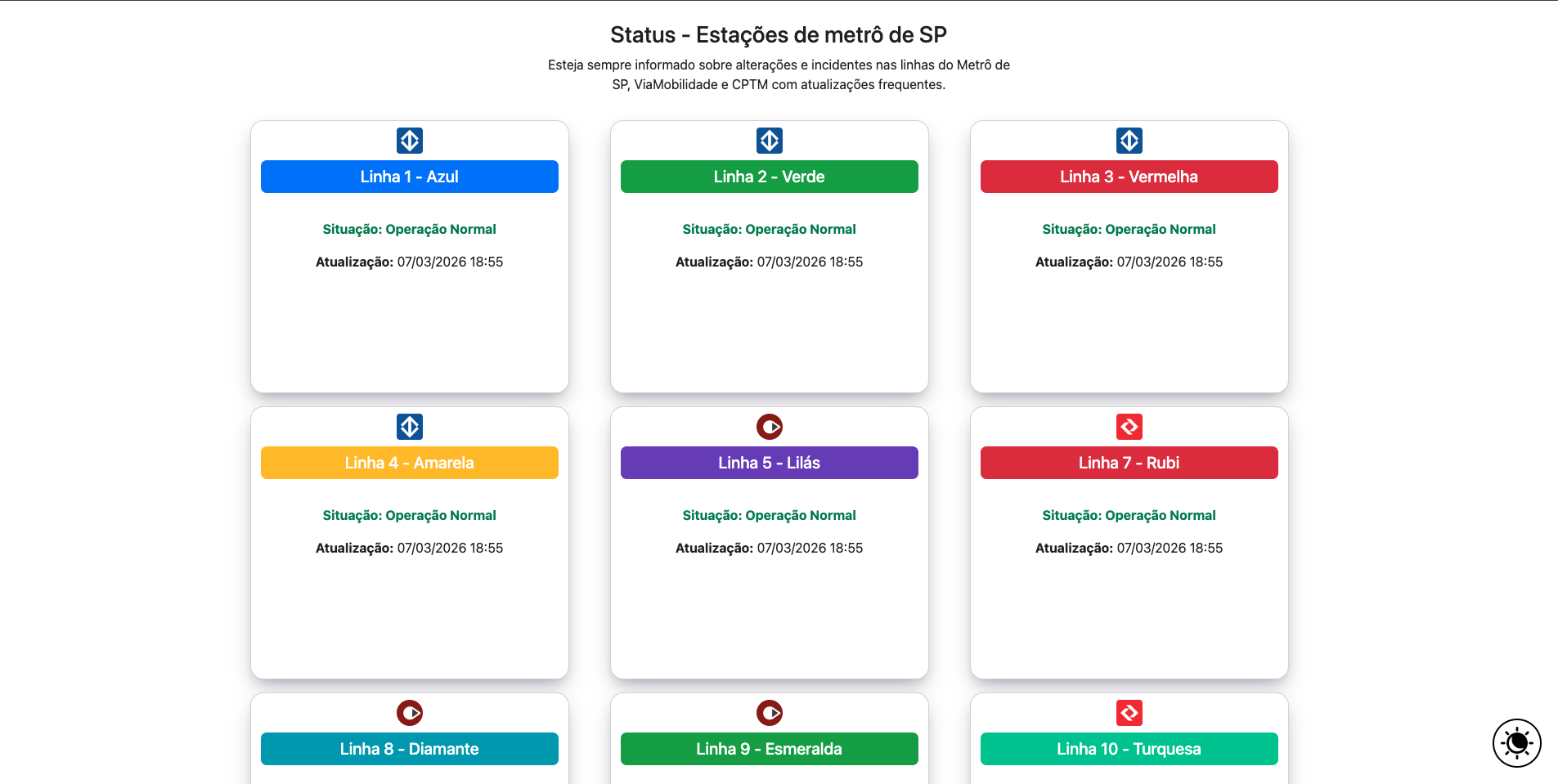Select the Linha 2 - Verde header
This screenshot has width=1558, height=784.
pos(769,176)
